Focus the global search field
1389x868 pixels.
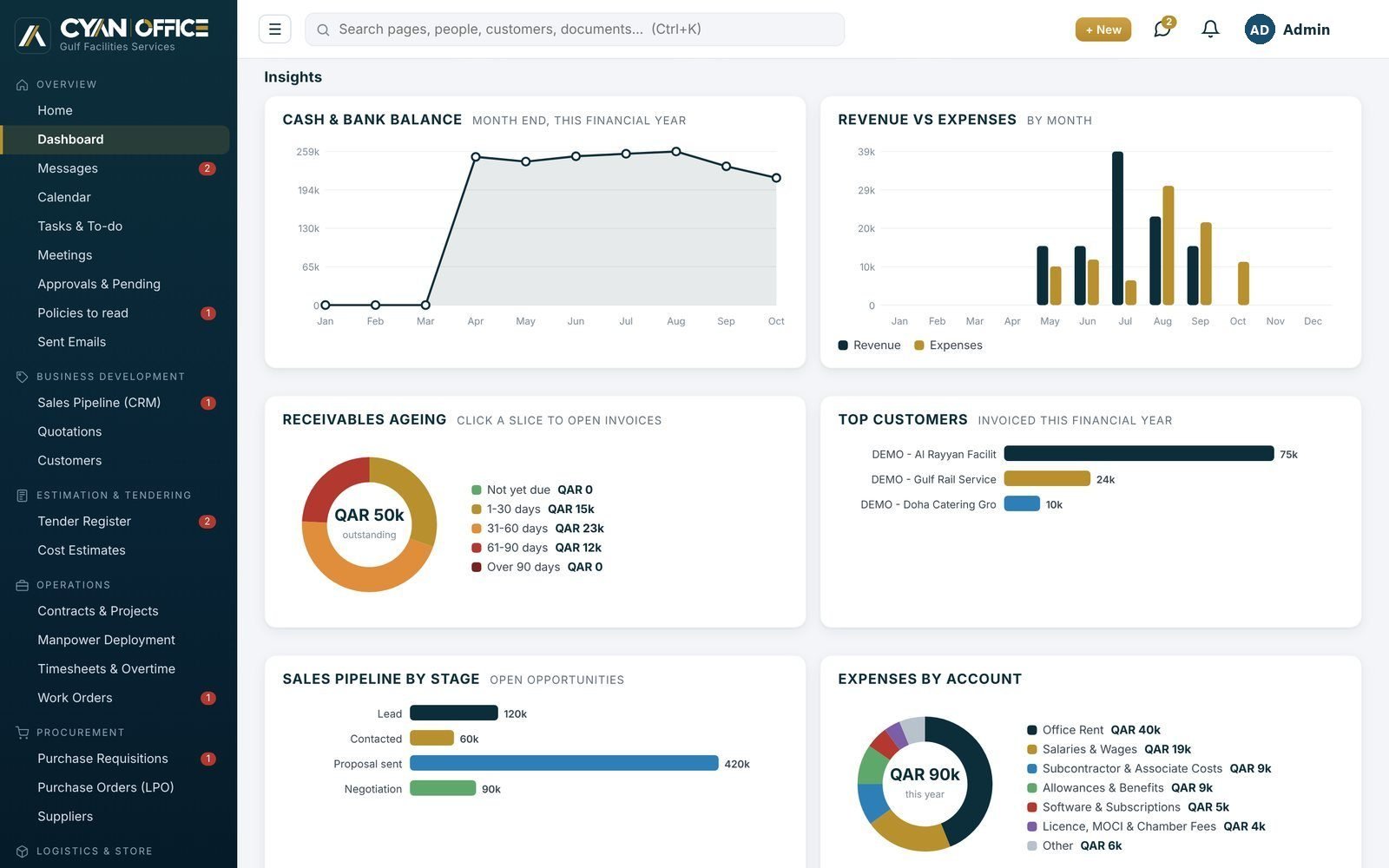pos(575,29)
